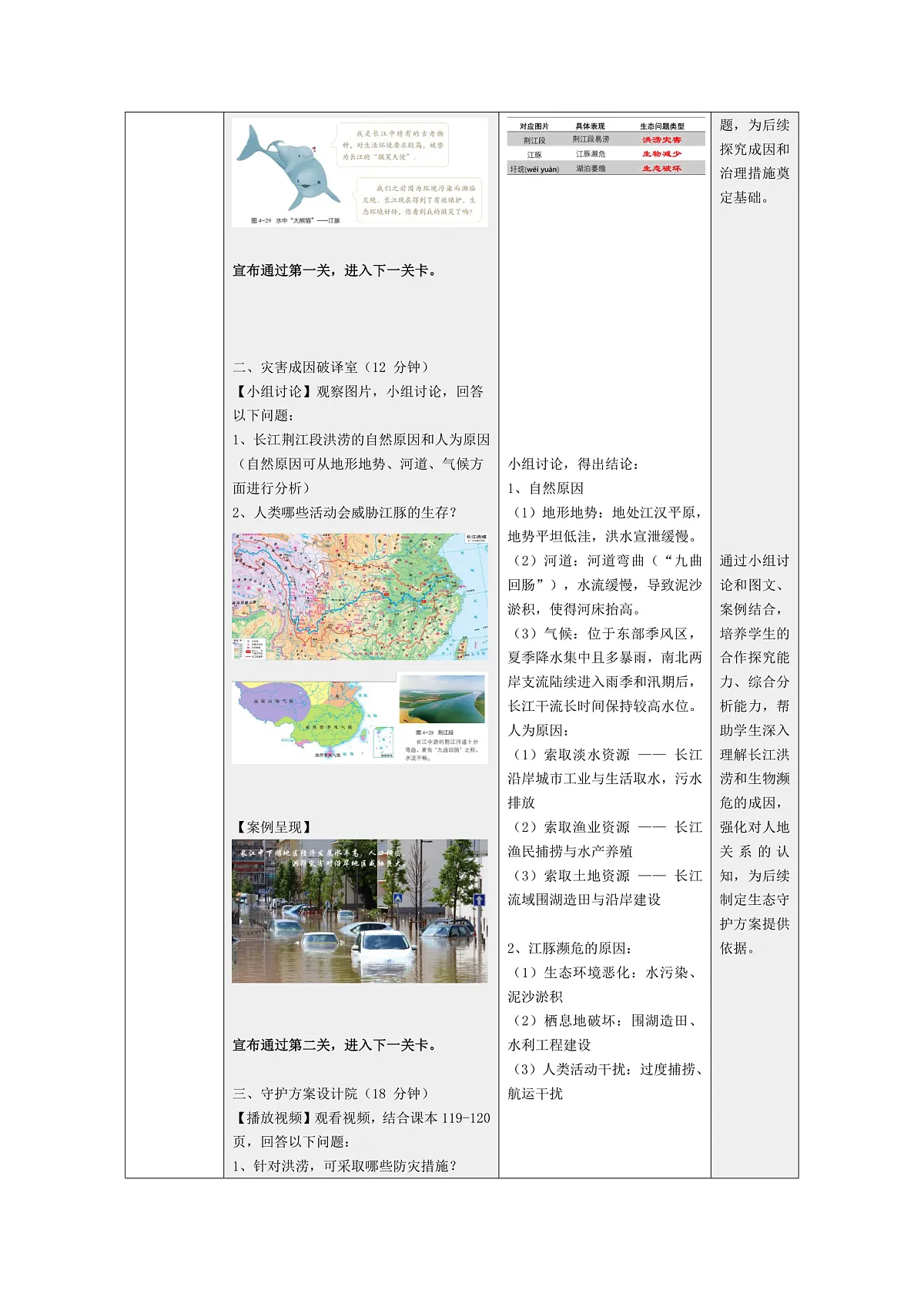This screenshot has height=1307, width=924.
Task: Select line starting （3）索取土地资源
Action: pos(605,876)
